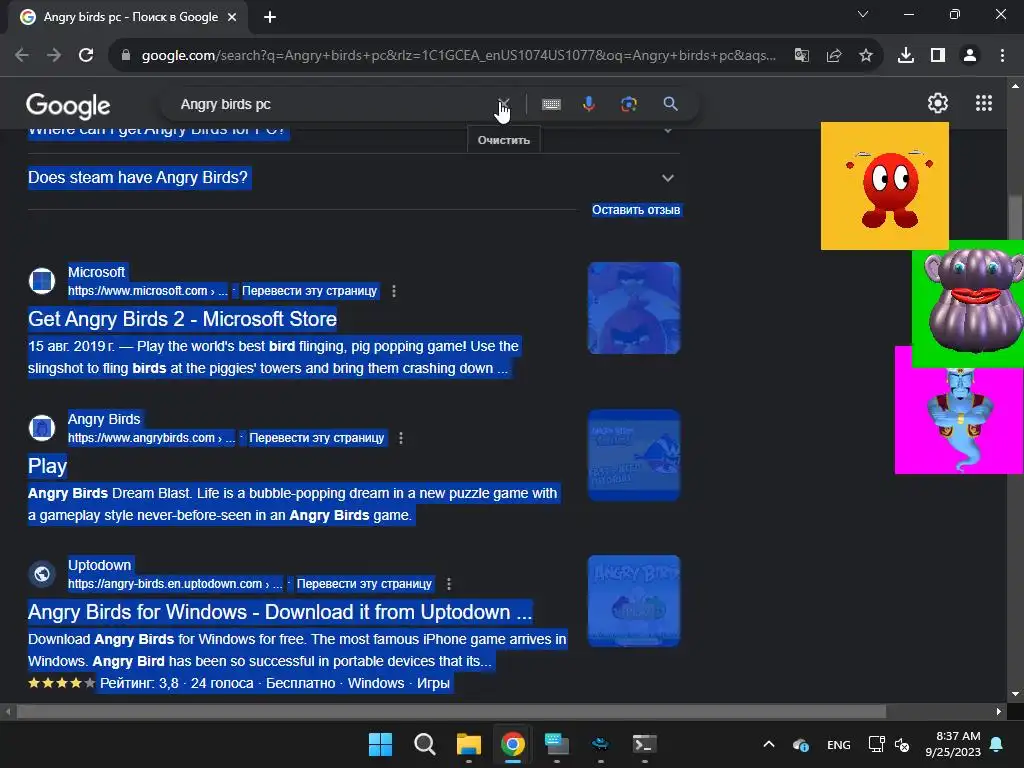1024x768 pixels.
Task: Click the horizontal scrollbar thumb
Action: [x=451, y=711]
